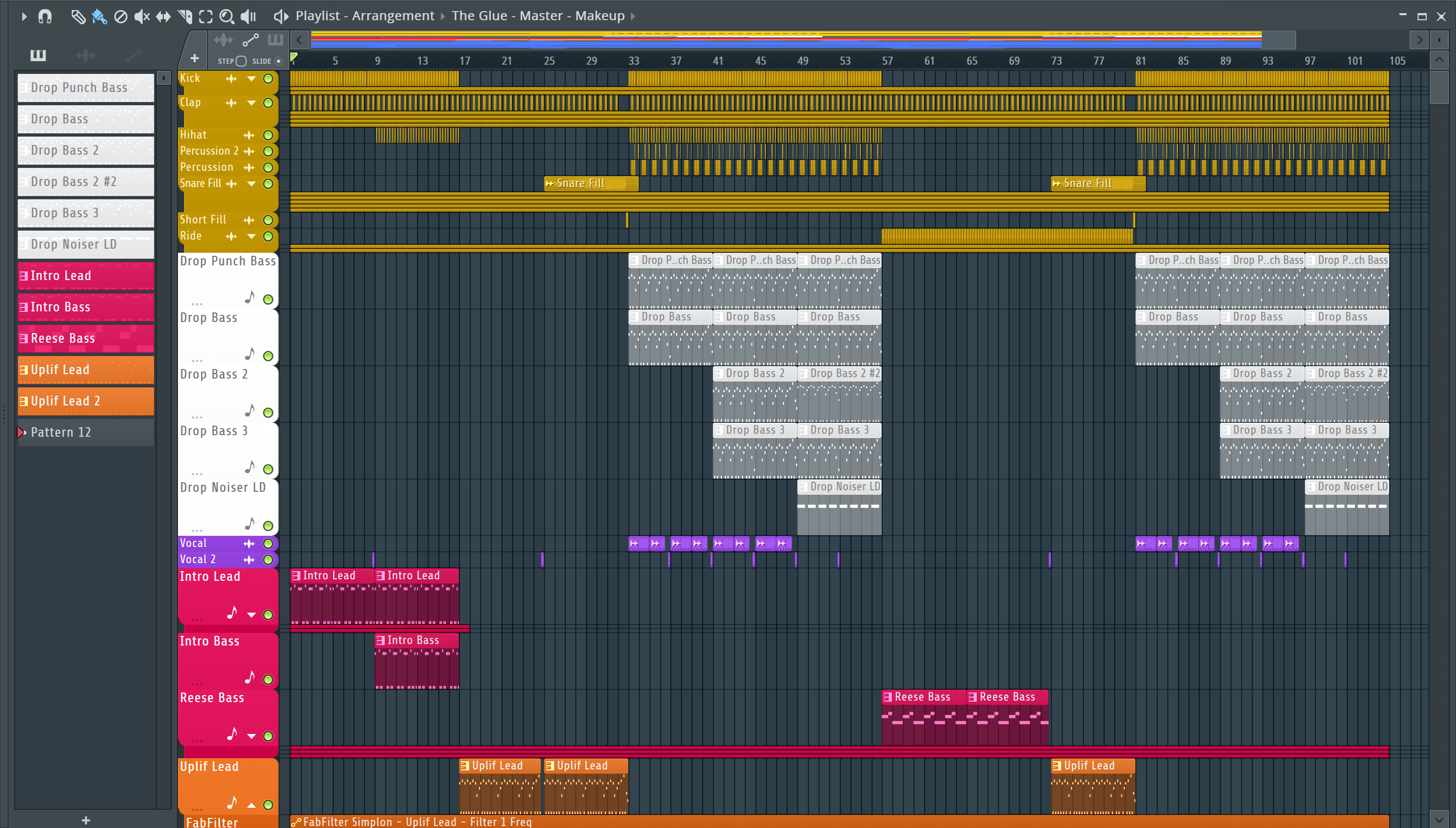Mute the Hihat track
The width and height of the screenshot is (1456, 828).
click(x=268, y=135)
